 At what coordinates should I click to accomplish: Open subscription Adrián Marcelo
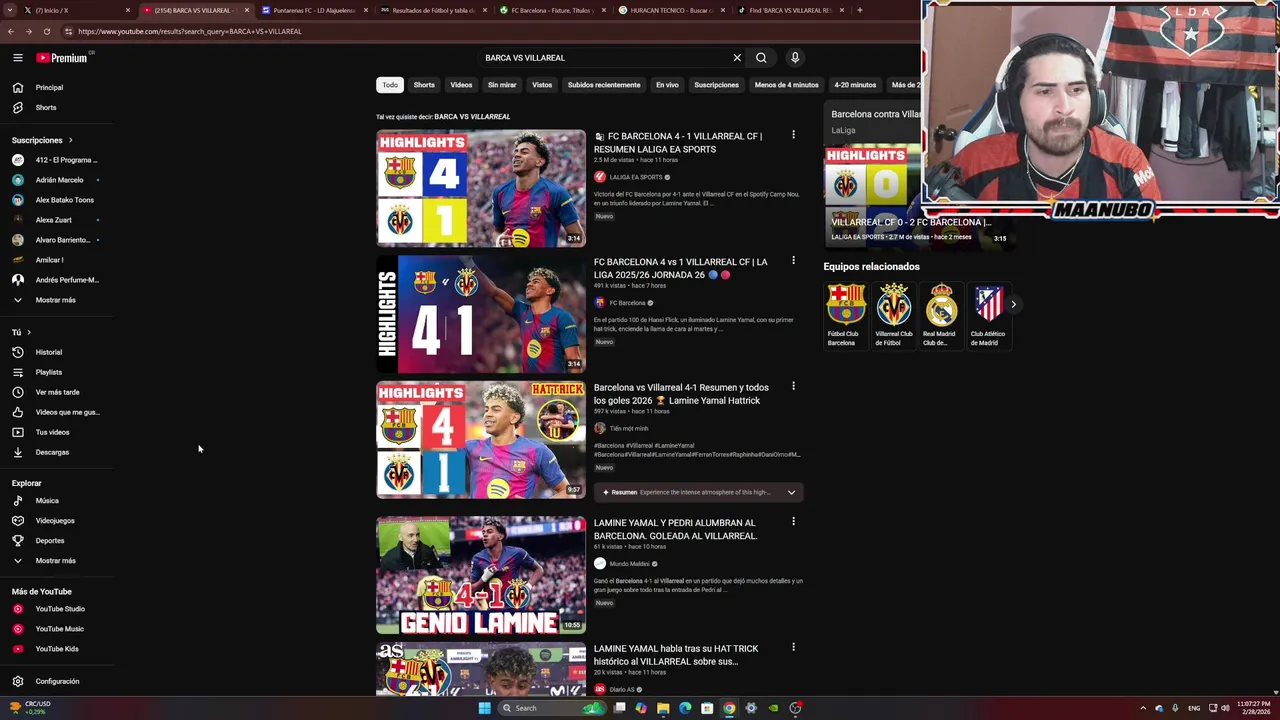[57, 180]
